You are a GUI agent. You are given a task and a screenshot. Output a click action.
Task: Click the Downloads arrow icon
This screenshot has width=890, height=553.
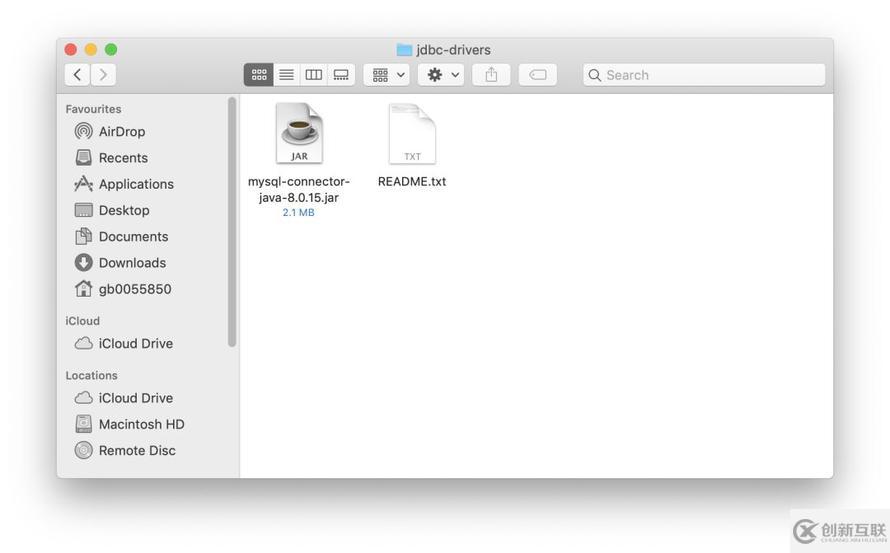point(83,262)
